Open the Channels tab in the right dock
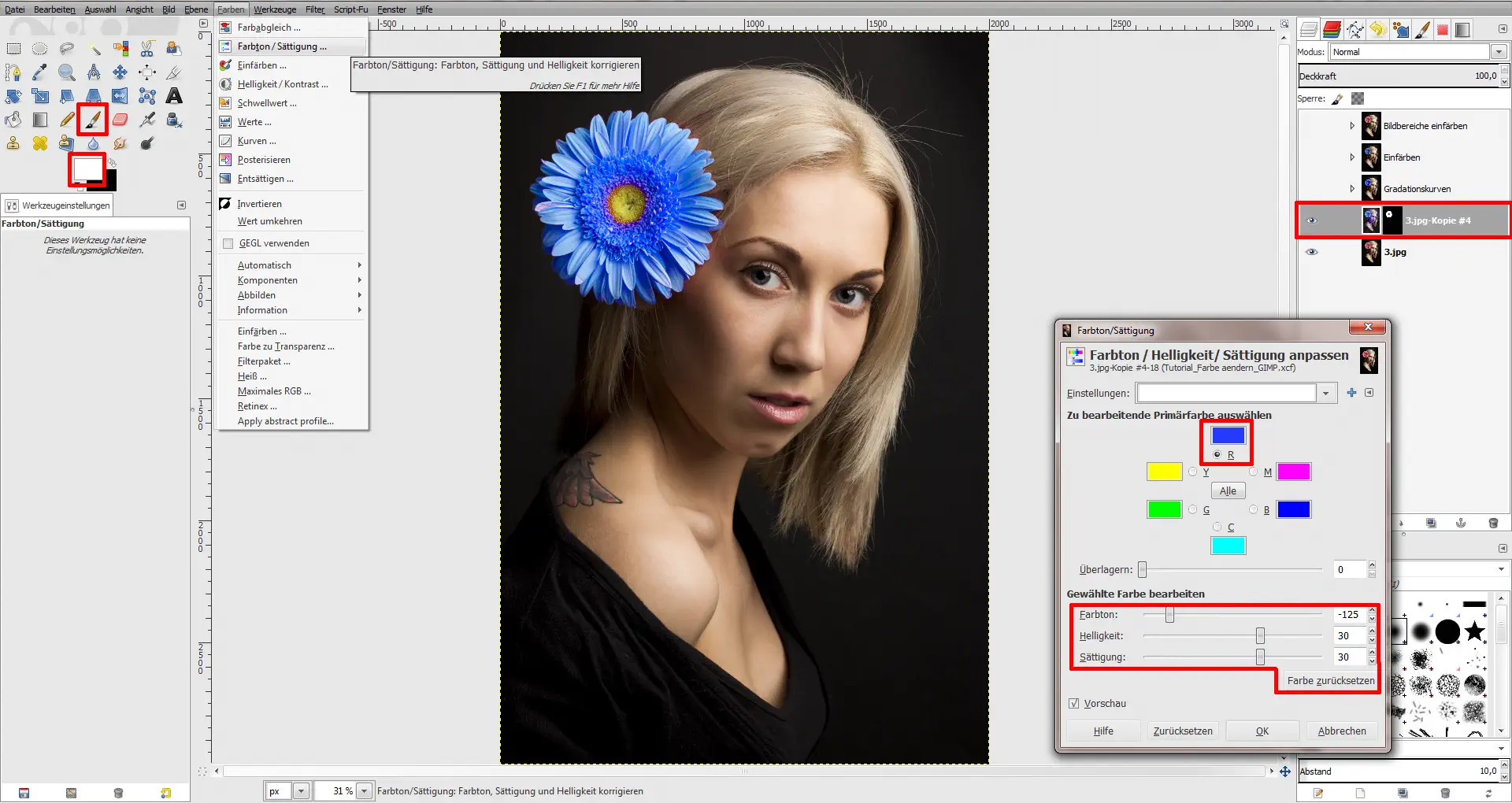 (1332, 29)
